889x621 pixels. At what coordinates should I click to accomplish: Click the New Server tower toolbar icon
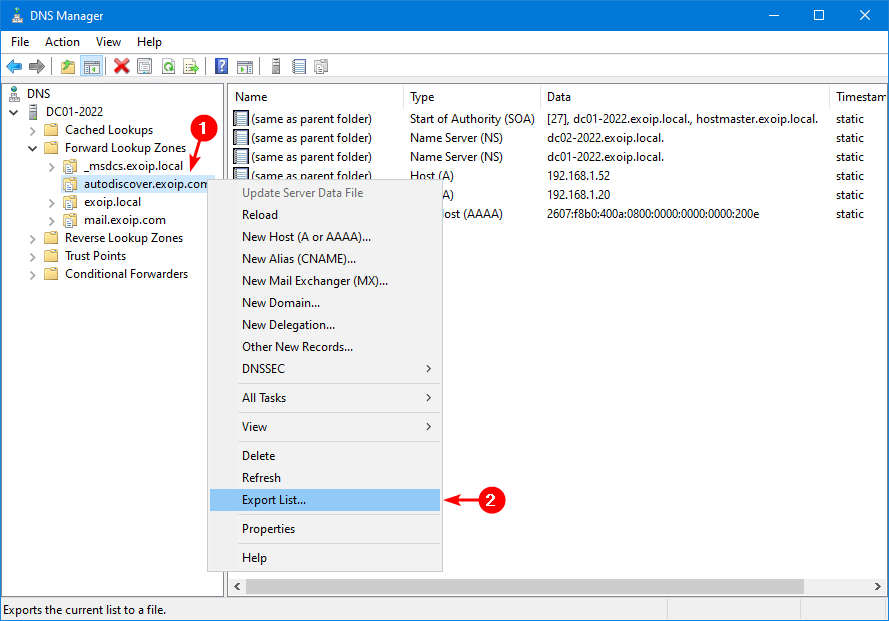(276, 67)
